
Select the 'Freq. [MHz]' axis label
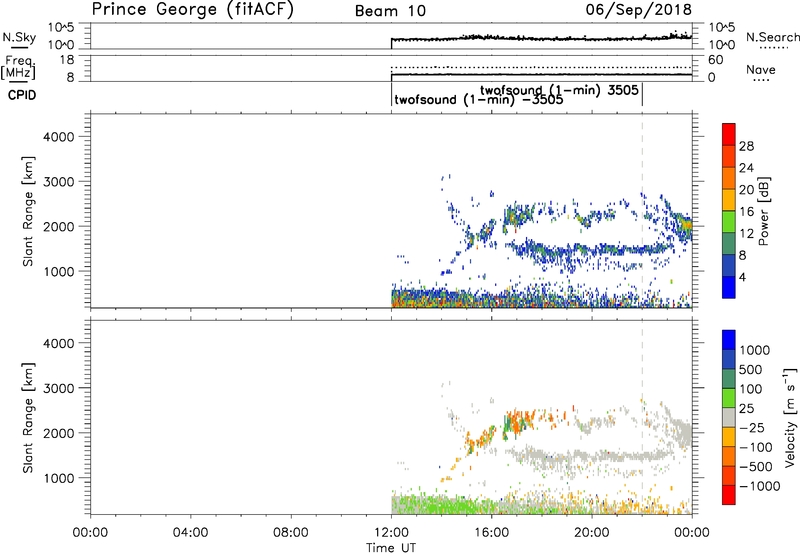tap(18, 68)
